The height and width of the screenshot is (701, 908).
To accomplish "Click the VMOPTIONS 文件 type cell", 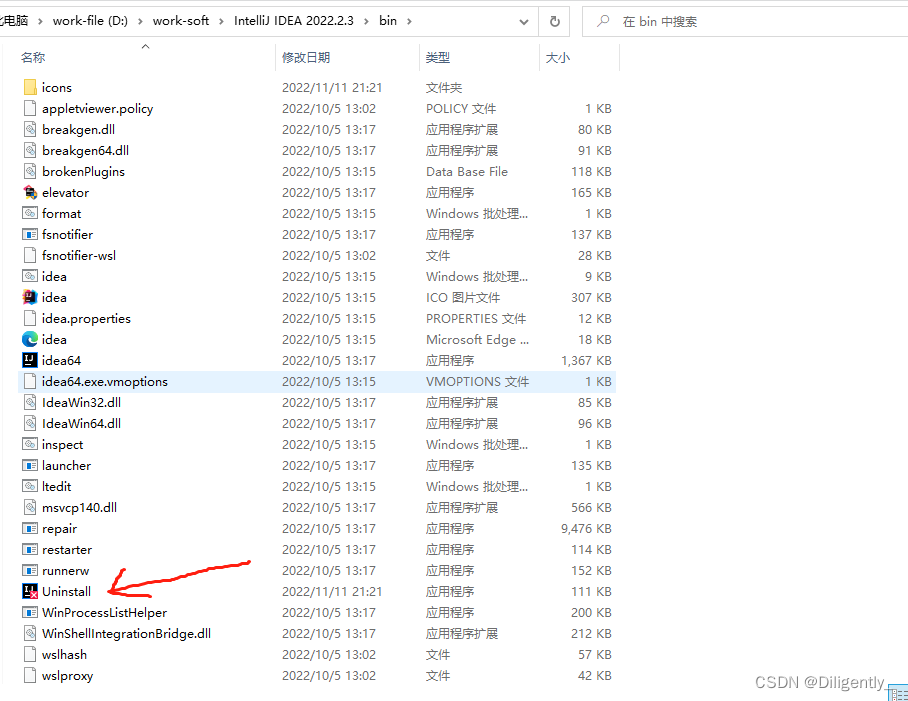I will click(477, 381).
